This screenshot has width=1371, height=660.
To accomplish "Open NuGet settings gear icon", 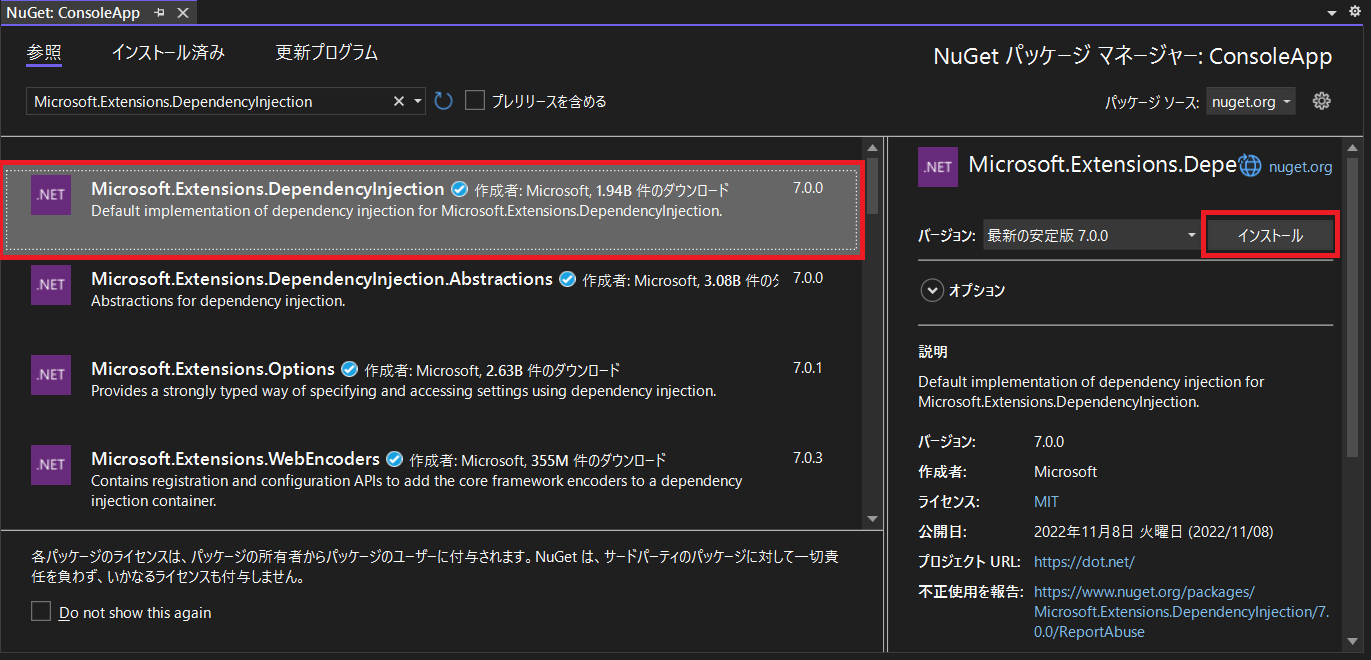I will (1321, 101).
